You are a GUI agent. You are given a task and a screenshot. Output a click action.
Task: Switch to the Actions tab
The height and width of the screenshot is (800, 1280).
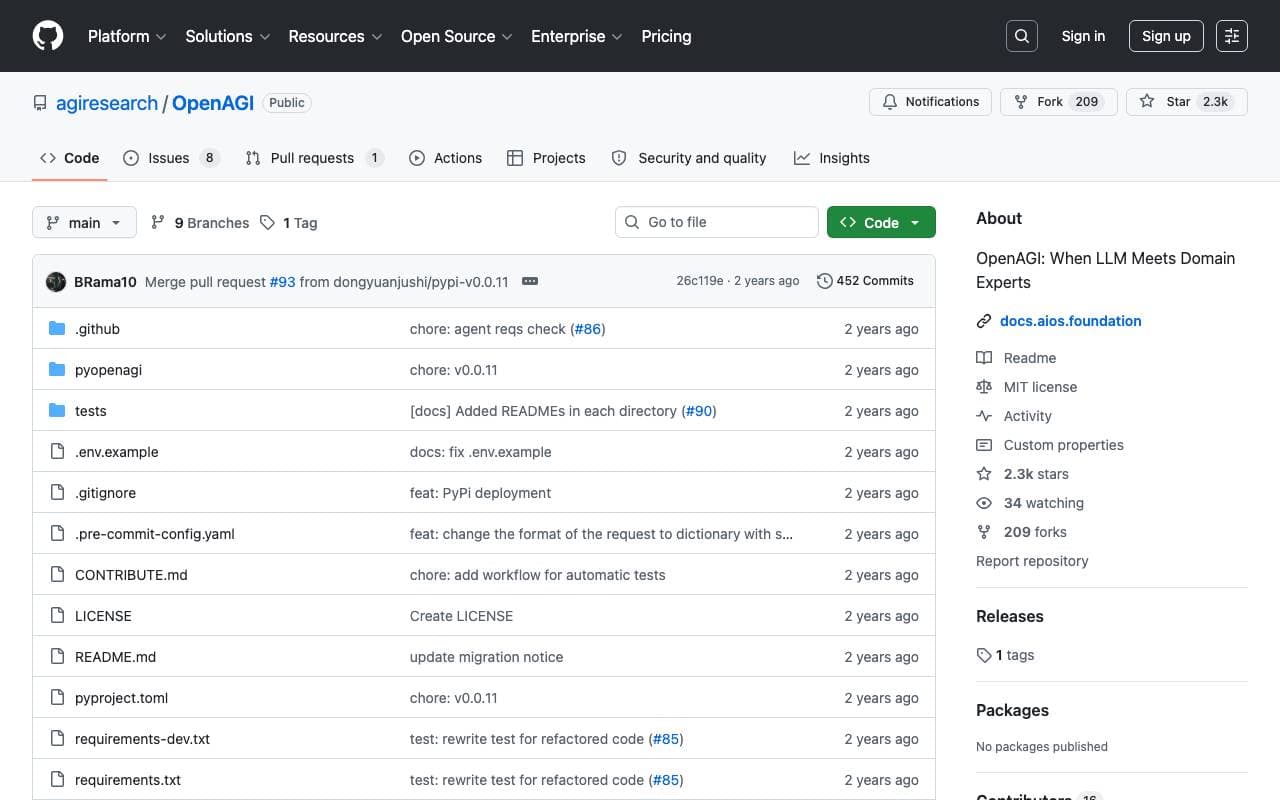(x=446, y=158)
